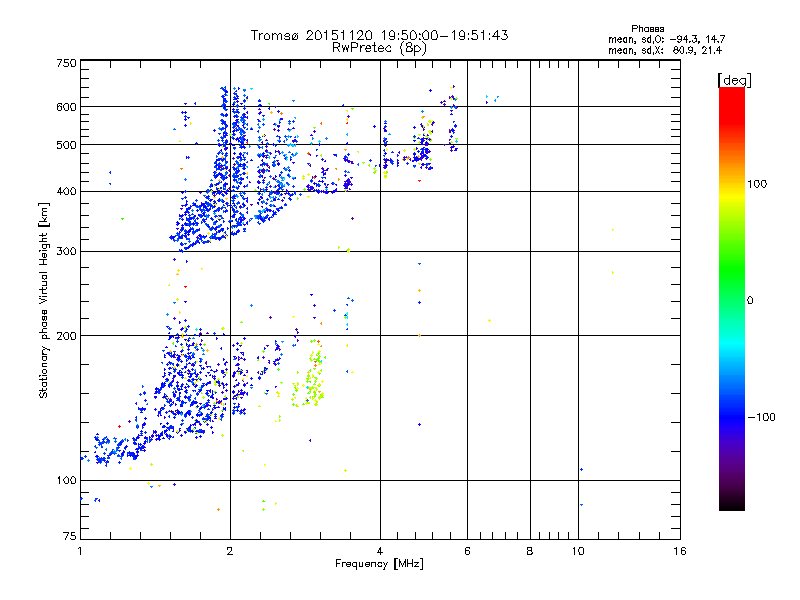Click y-axis tick label '500'
Image resolution: width=800 pixels, height=600 pixels.
66,145
